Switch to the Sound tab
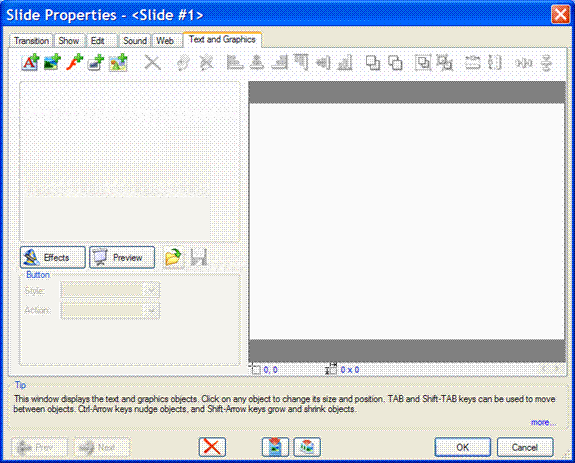575x463 pixels. pos(135,41)
